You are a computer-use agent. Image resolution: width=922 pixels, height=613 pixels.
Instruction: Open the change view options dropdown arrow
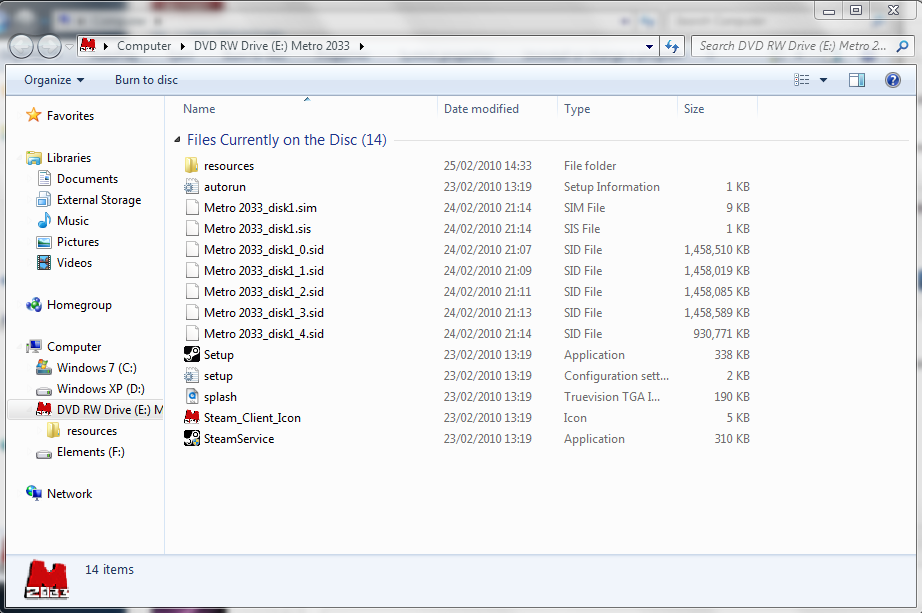824,80
